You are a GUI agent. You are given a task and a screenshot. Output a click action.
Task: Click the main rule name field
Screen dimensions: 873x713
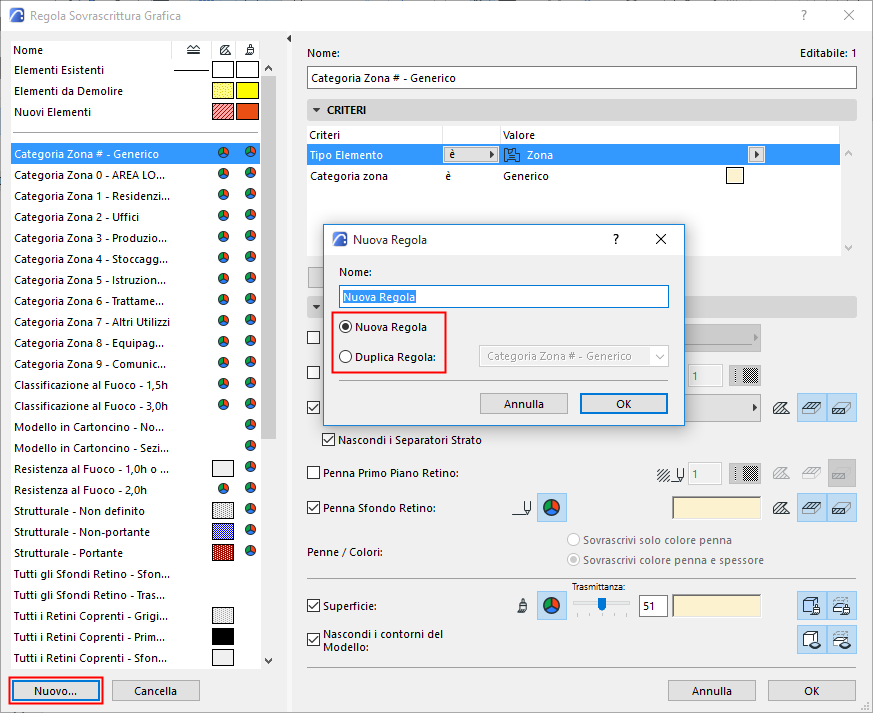[582, 78]
